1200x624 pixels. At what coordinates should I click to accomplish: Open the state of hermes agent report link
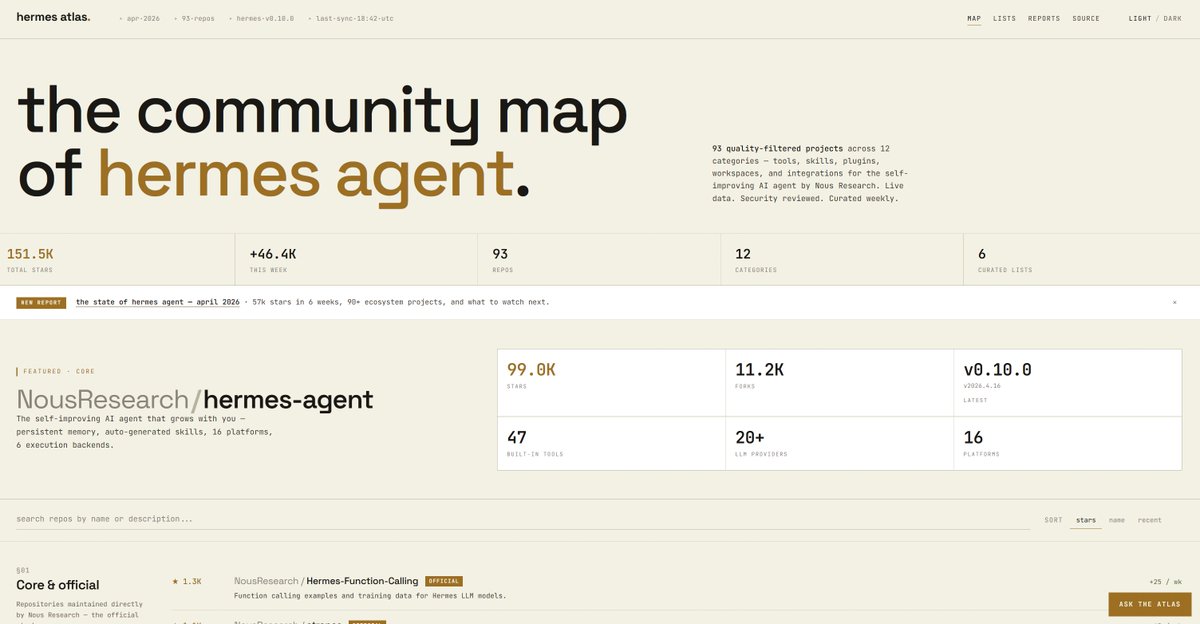(x=158, y=302)
